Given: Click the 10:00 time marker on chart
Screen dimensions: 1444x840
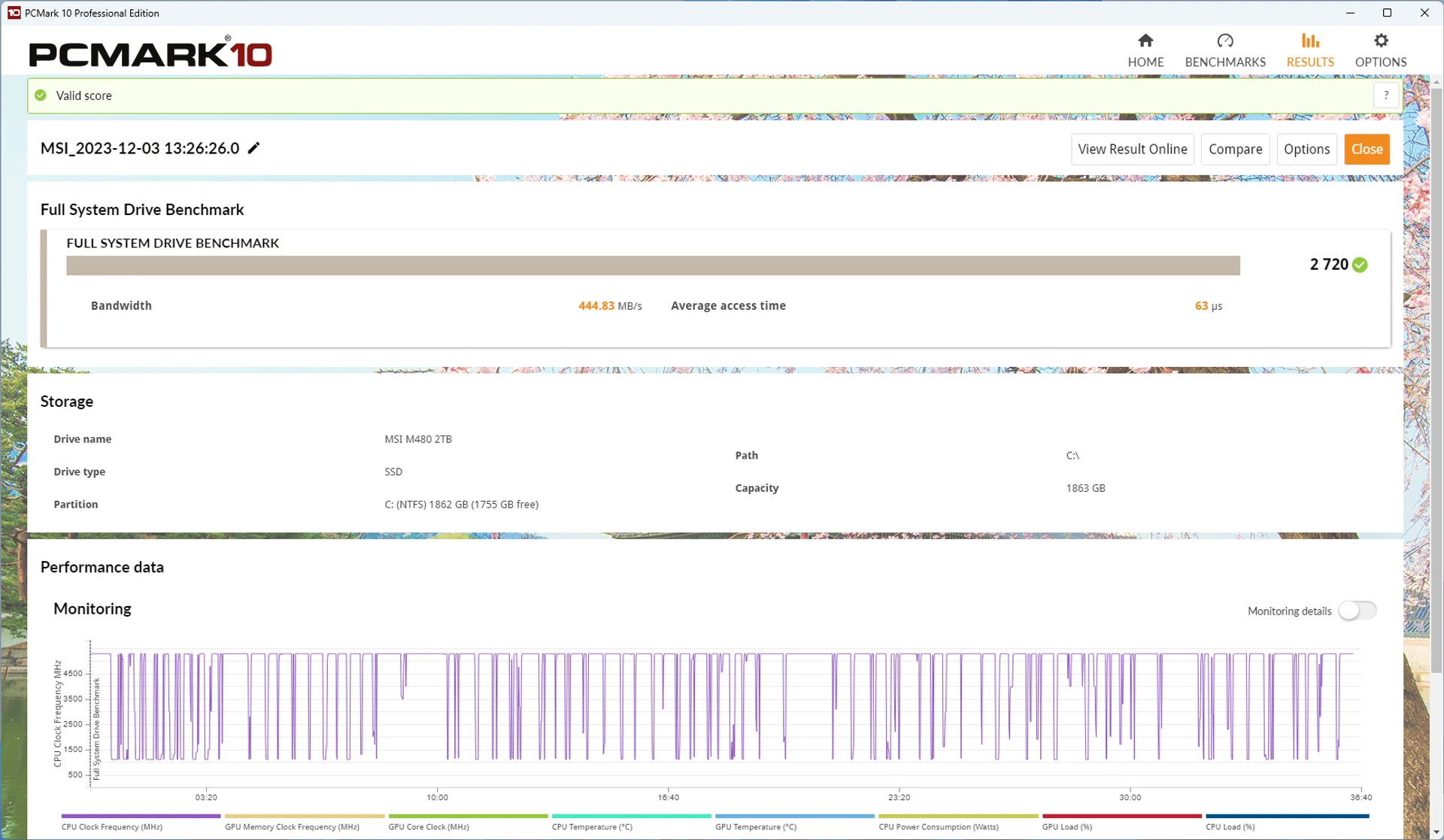Looking at the screenshot, I should click(437, 797).
